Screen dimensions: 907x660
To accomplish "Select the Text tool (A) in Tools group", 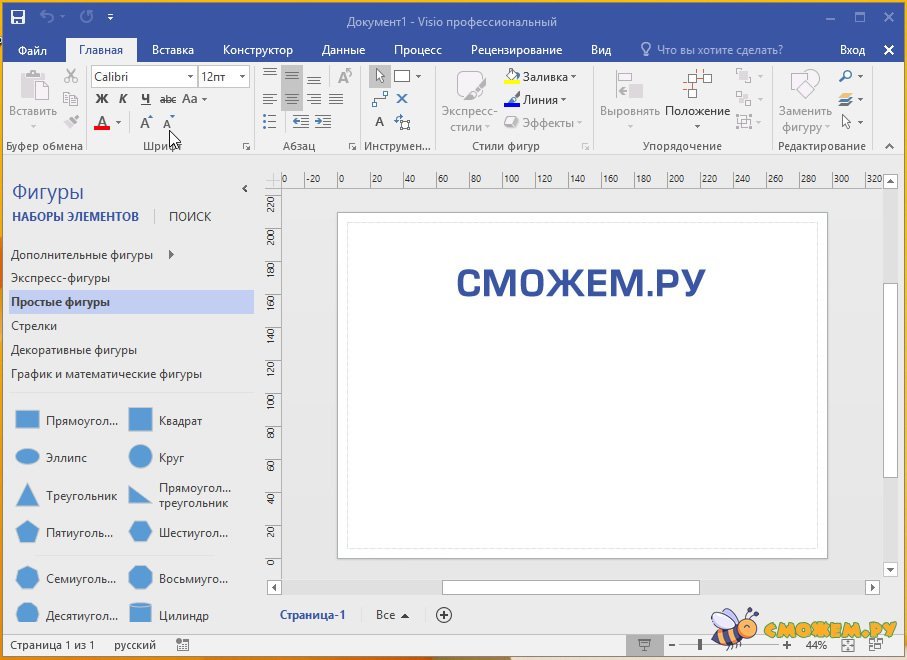I will pos(379,122).
